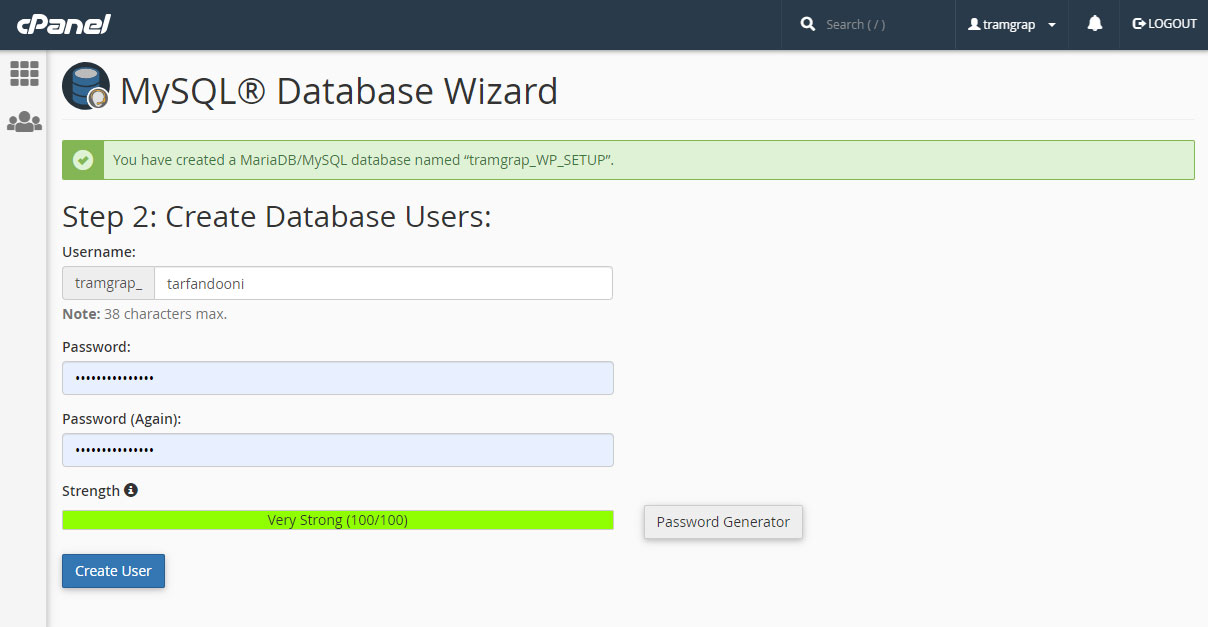Click the Very Strong strength meter bar
Screen dimensions: 1208x627
(x=337, y=520)
